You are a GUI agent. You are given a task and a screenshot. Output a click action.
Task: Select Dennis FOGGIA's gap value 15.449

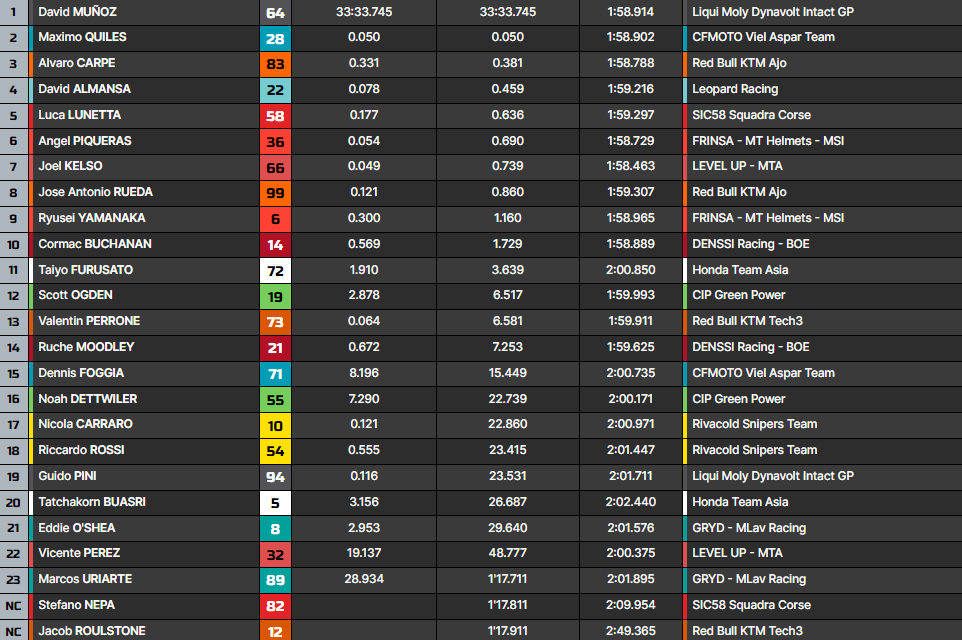tap(507, 373)
